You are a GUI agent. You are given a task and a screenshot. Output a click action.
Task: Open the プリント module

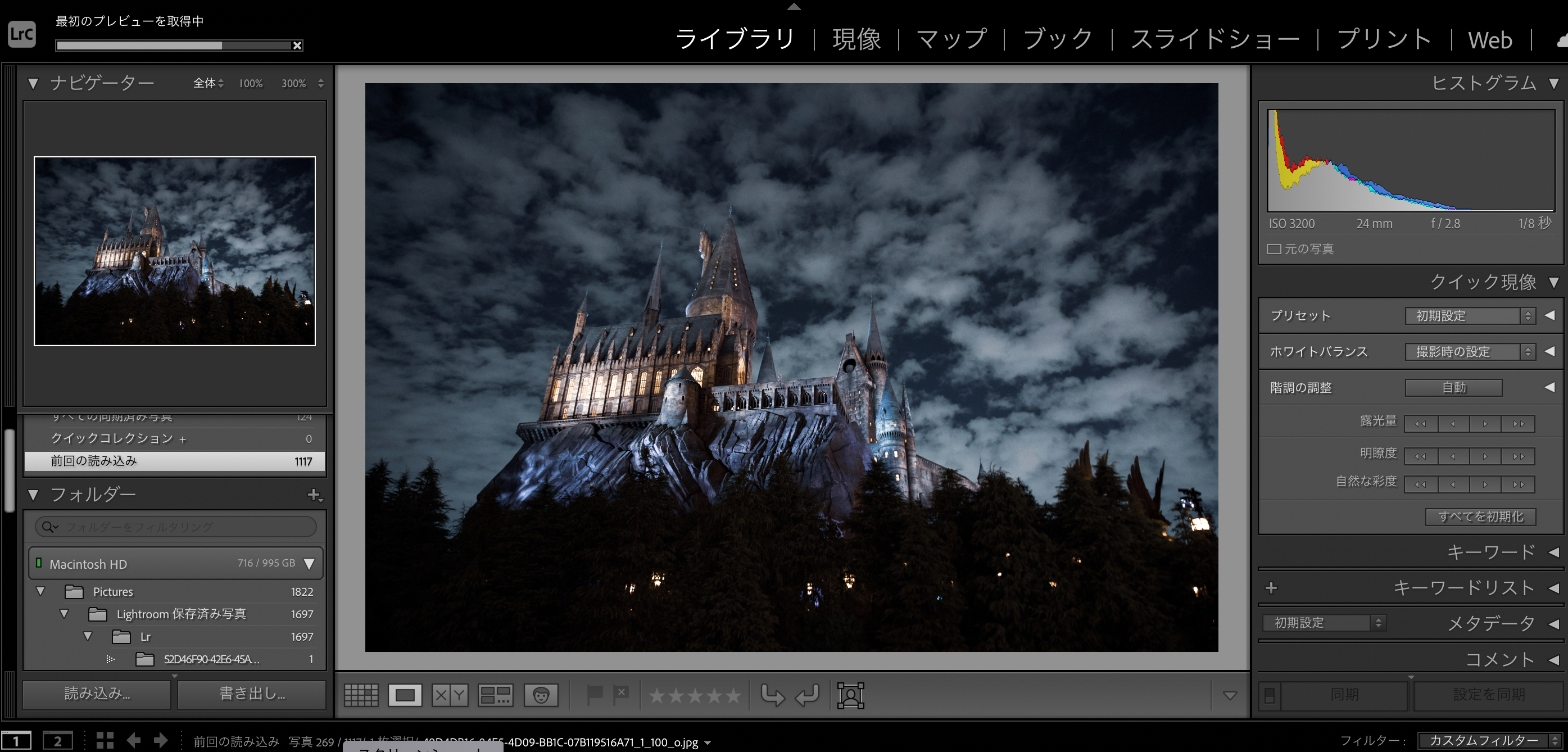point(1384,39)
